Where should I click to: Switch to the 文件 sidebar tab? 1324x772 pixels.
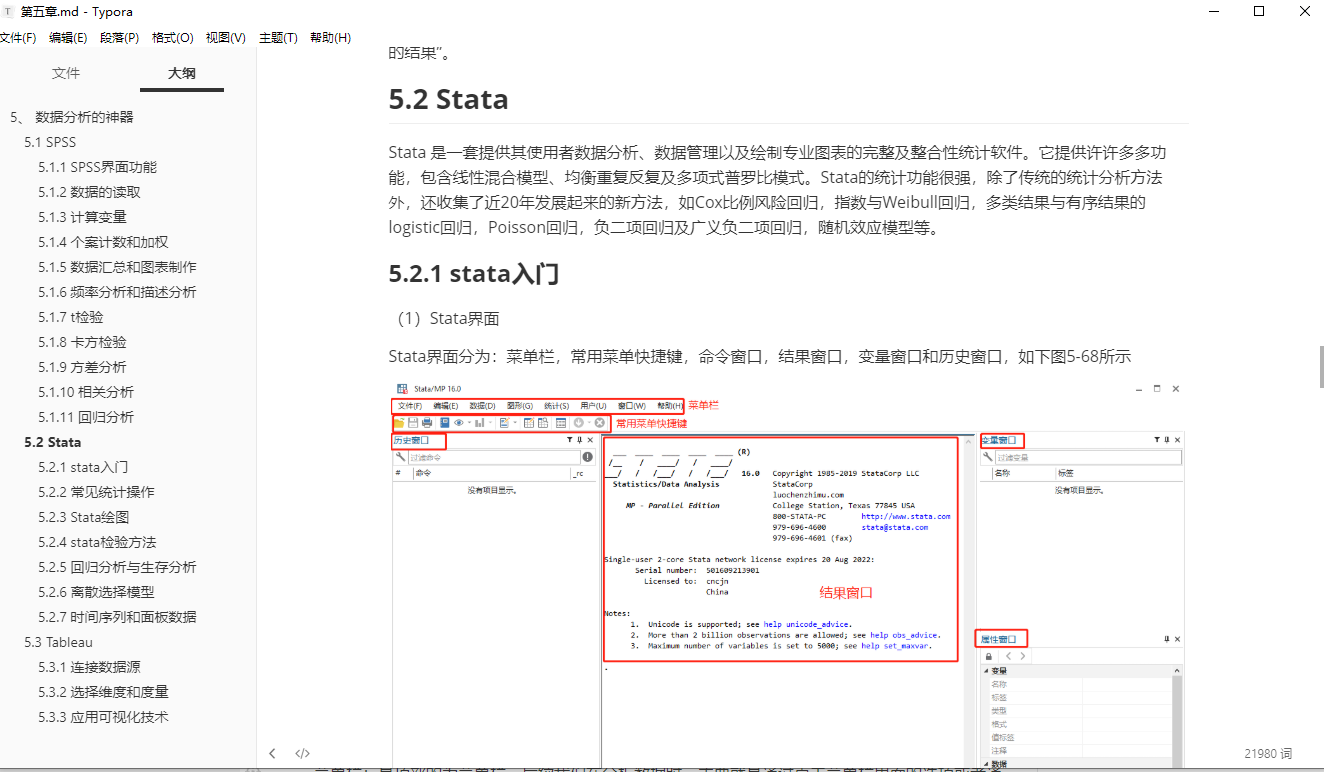[66, 73]
